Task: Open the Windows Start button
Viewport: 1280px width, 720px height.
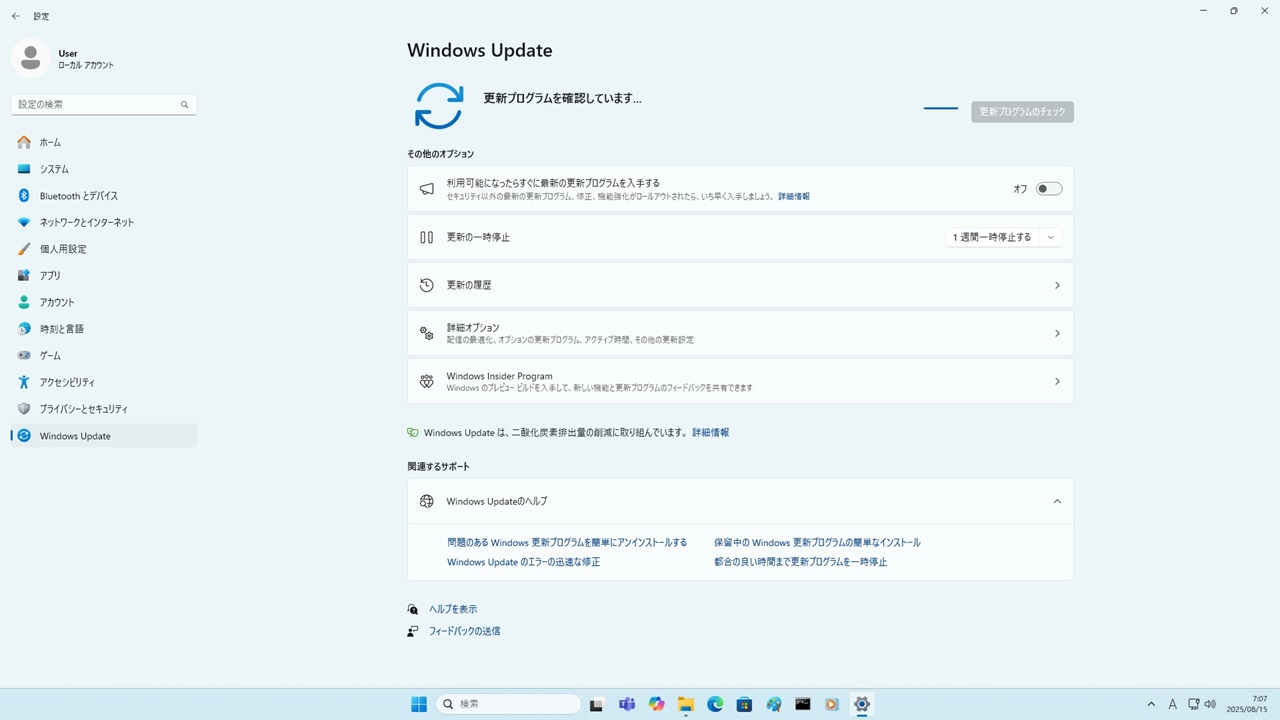Action: 419,704
